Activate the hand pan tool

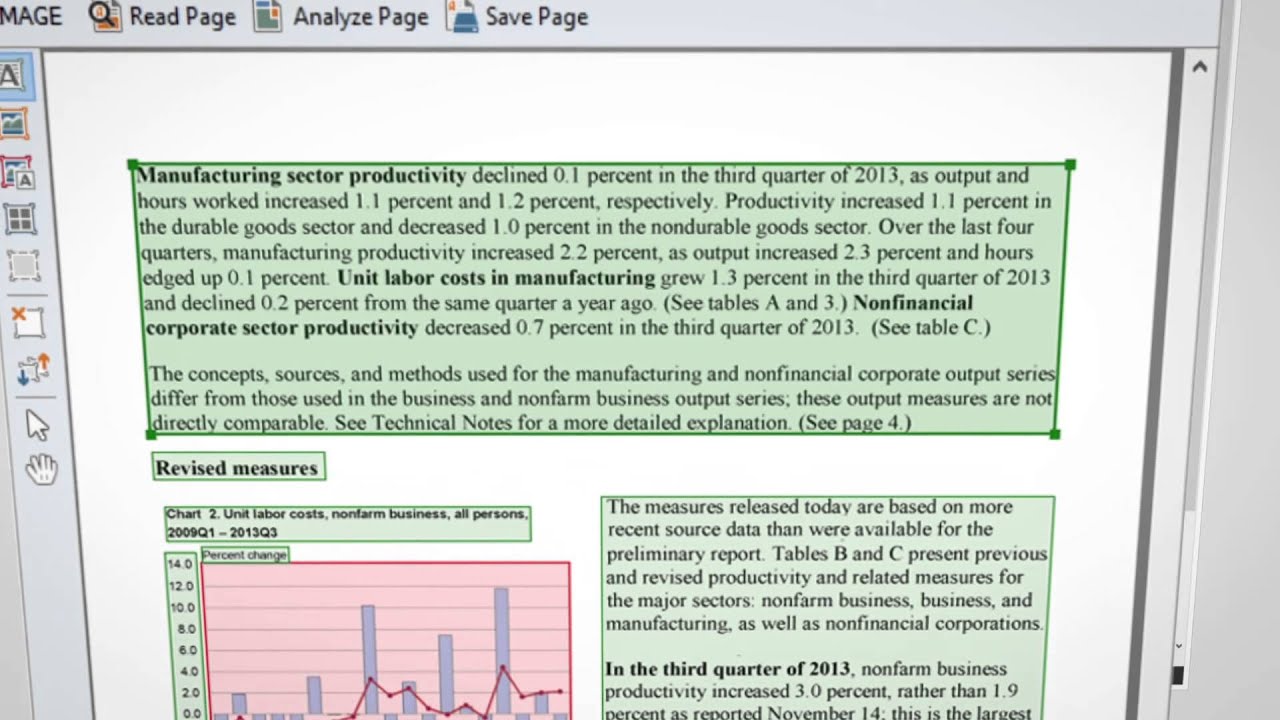pyautogui.click(x=42, y=468)
